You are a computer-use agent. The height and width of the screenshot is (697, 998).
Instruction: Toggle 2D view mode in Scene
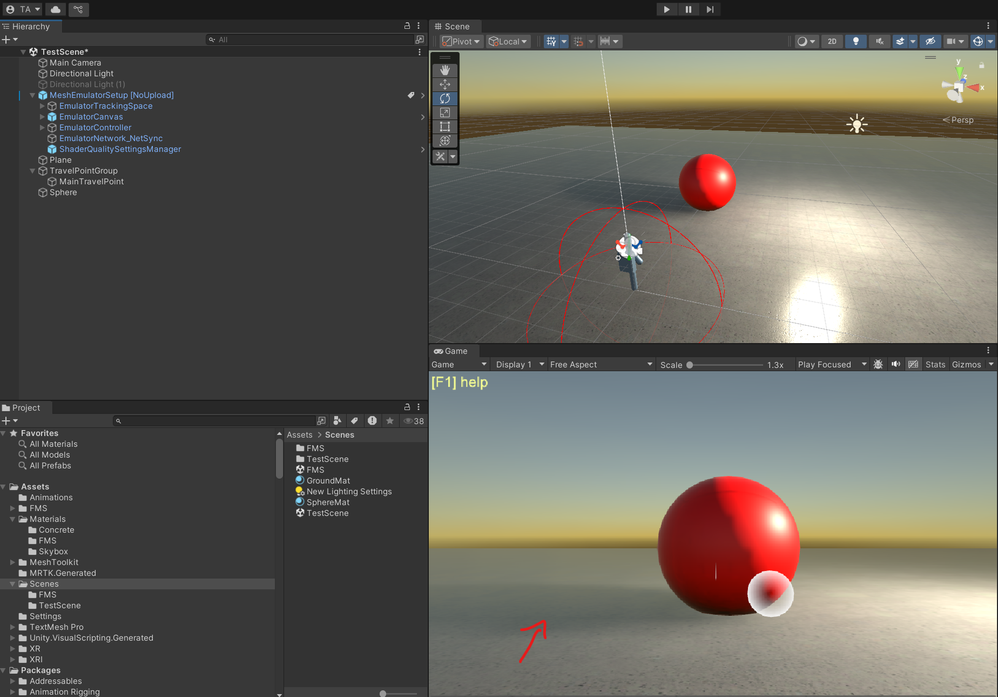831,41
